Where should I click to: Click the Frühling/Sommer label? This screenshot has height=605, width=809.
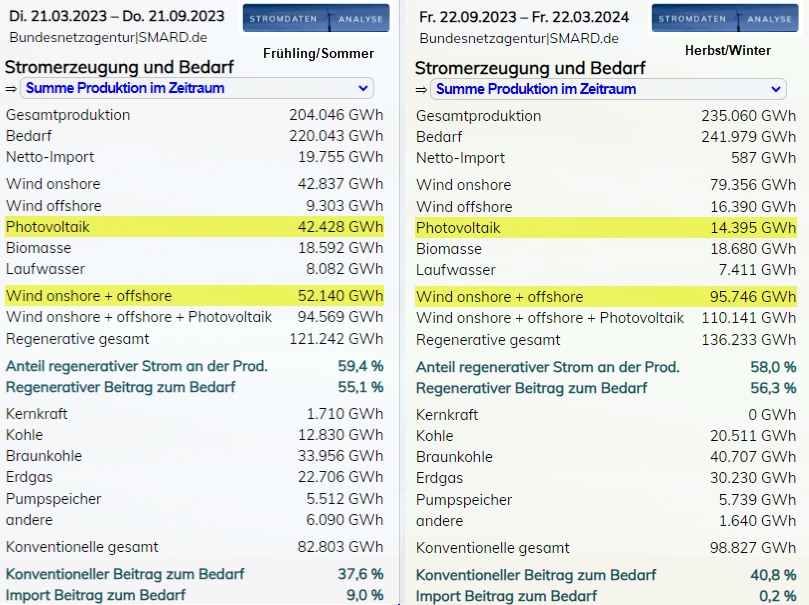click(x=318, y=54)
